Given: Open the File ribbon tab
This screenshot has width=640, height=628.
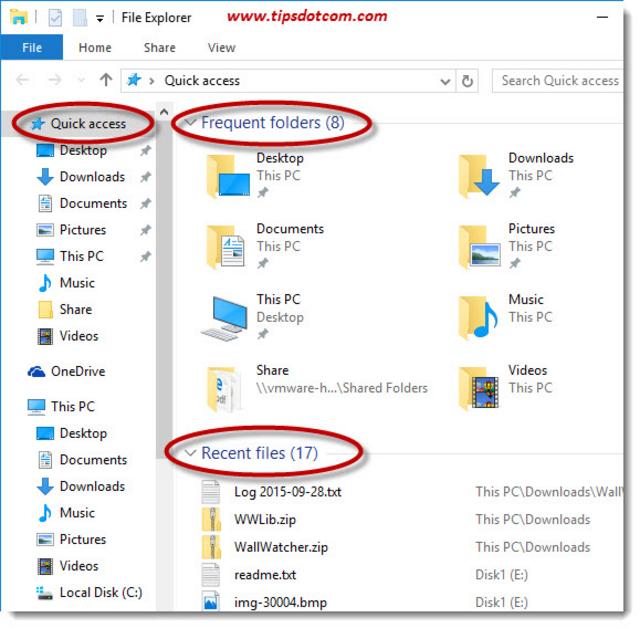Looking at the screenshot, I should pyautogui.click(x=32, y=48).
